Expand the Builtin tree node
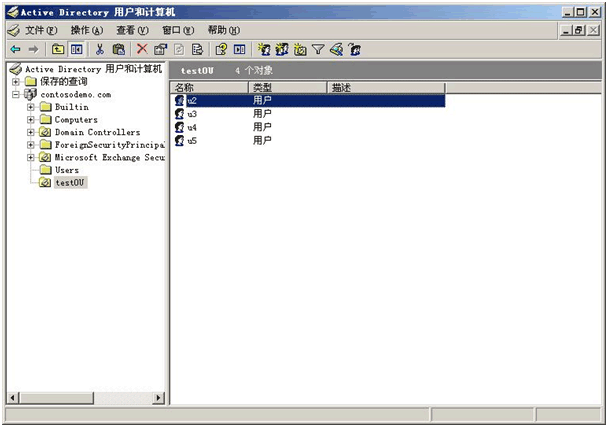Viewport: 608px width, 427px height. point(31,107)
